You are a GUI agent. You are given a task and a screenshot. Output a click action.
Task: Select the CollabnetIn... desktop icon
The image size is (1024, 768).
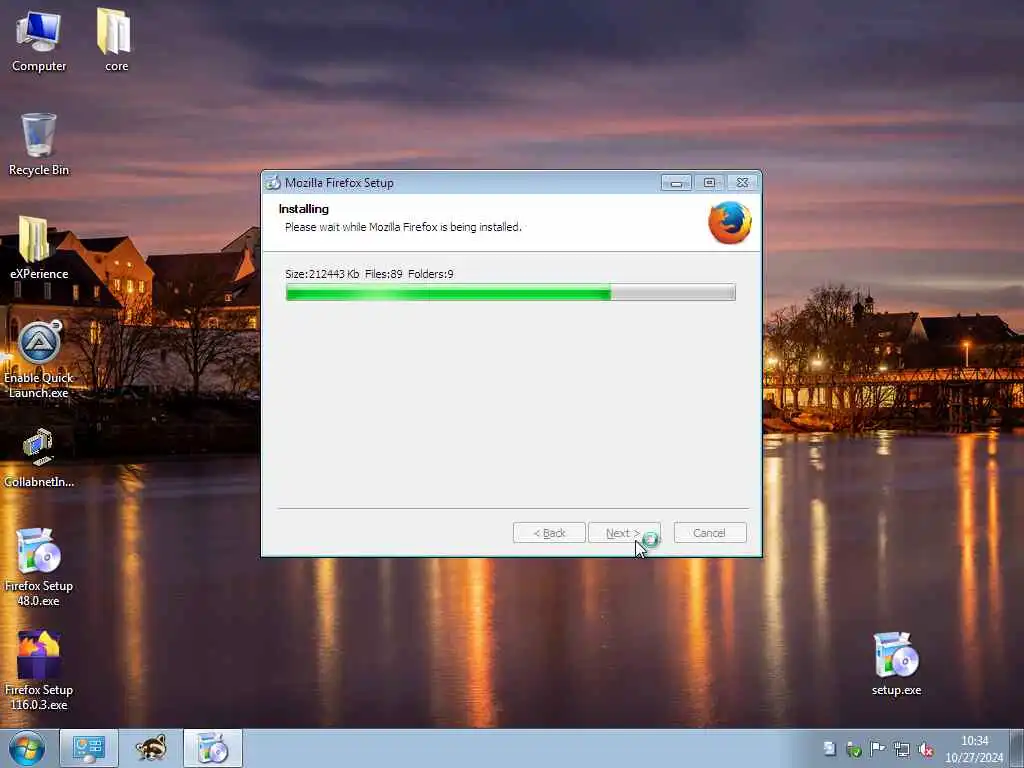tap(39, 458)
